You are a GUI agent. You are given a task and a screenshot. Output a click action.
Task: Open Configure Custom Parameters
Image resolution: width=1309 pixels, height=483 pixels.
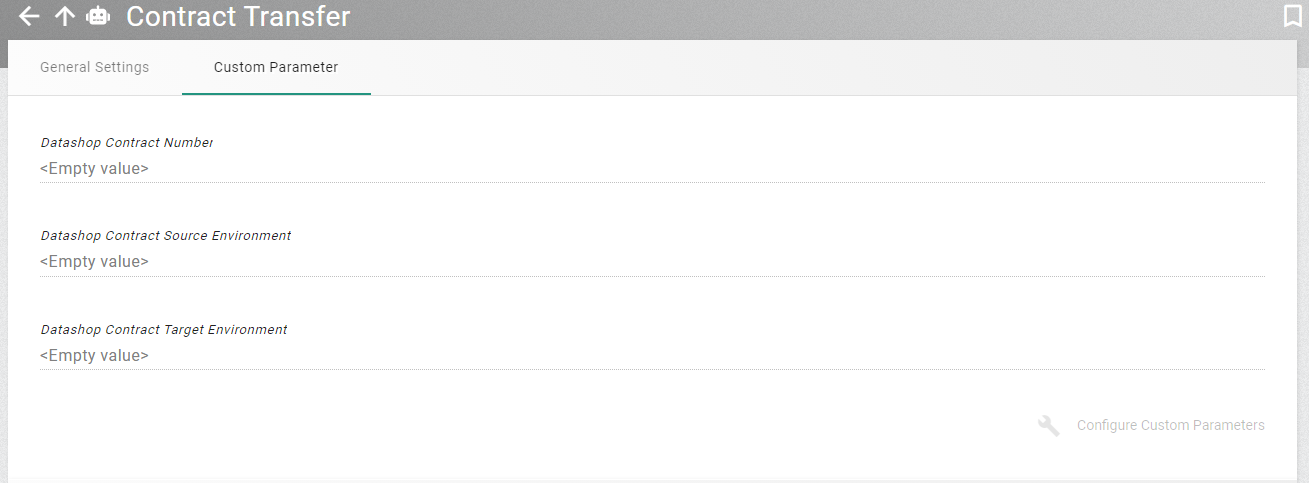[1170, 426]
